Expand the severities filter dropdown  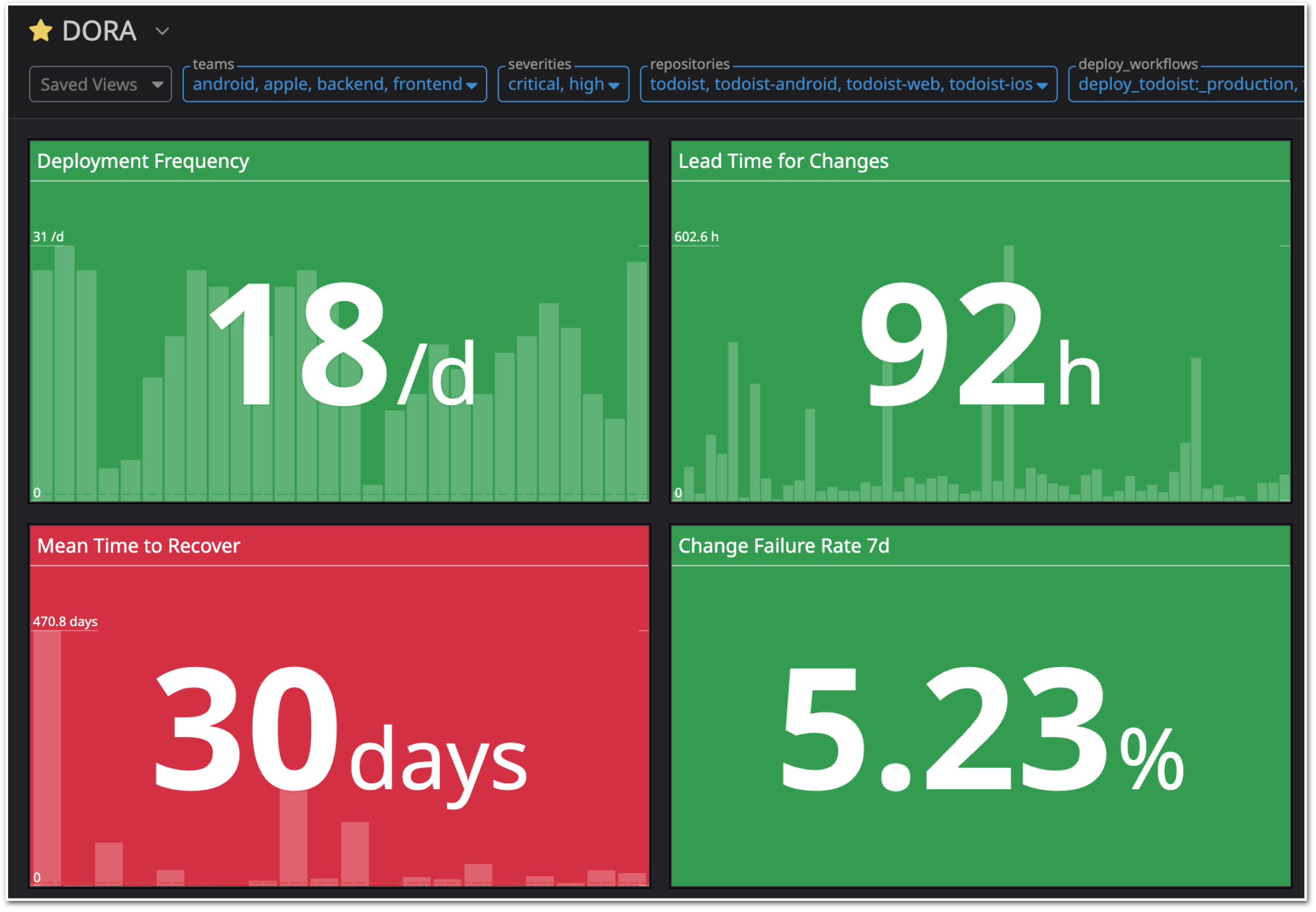point(614,84)
